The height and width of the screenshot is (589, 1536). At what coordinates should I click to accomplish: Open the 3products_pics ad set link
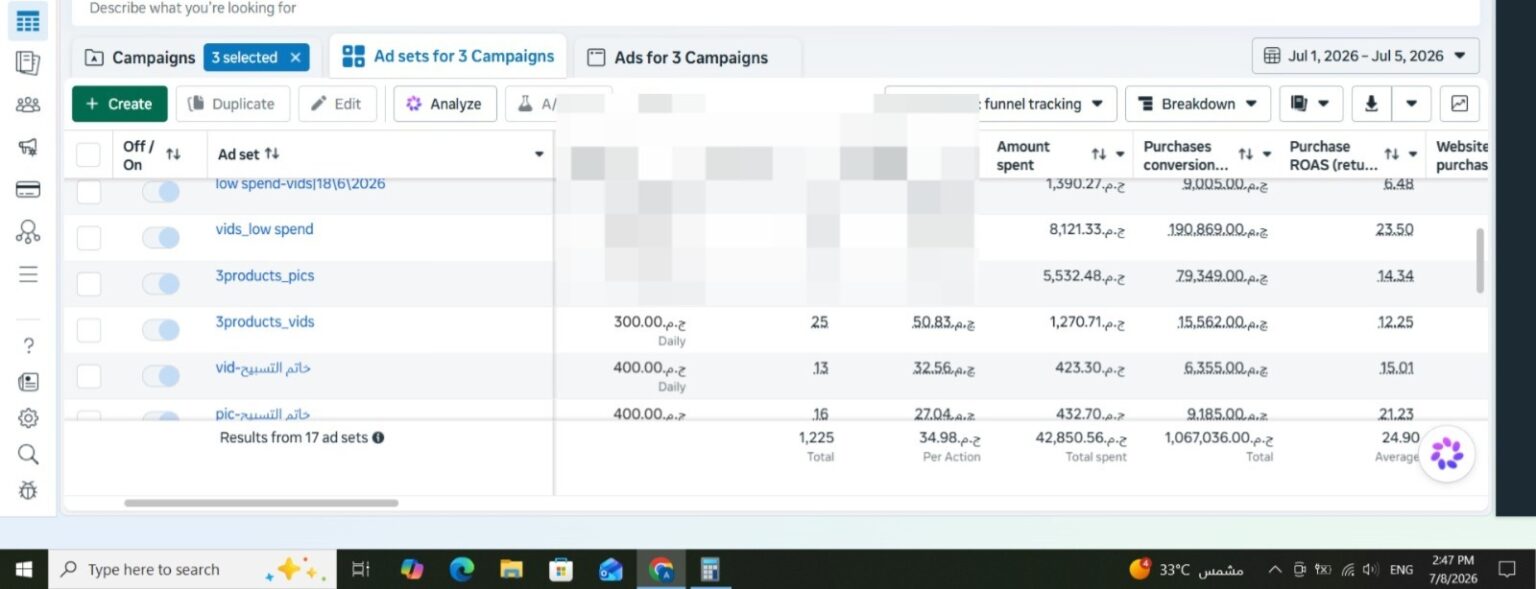pyautogui.click(x=265, y=276)
